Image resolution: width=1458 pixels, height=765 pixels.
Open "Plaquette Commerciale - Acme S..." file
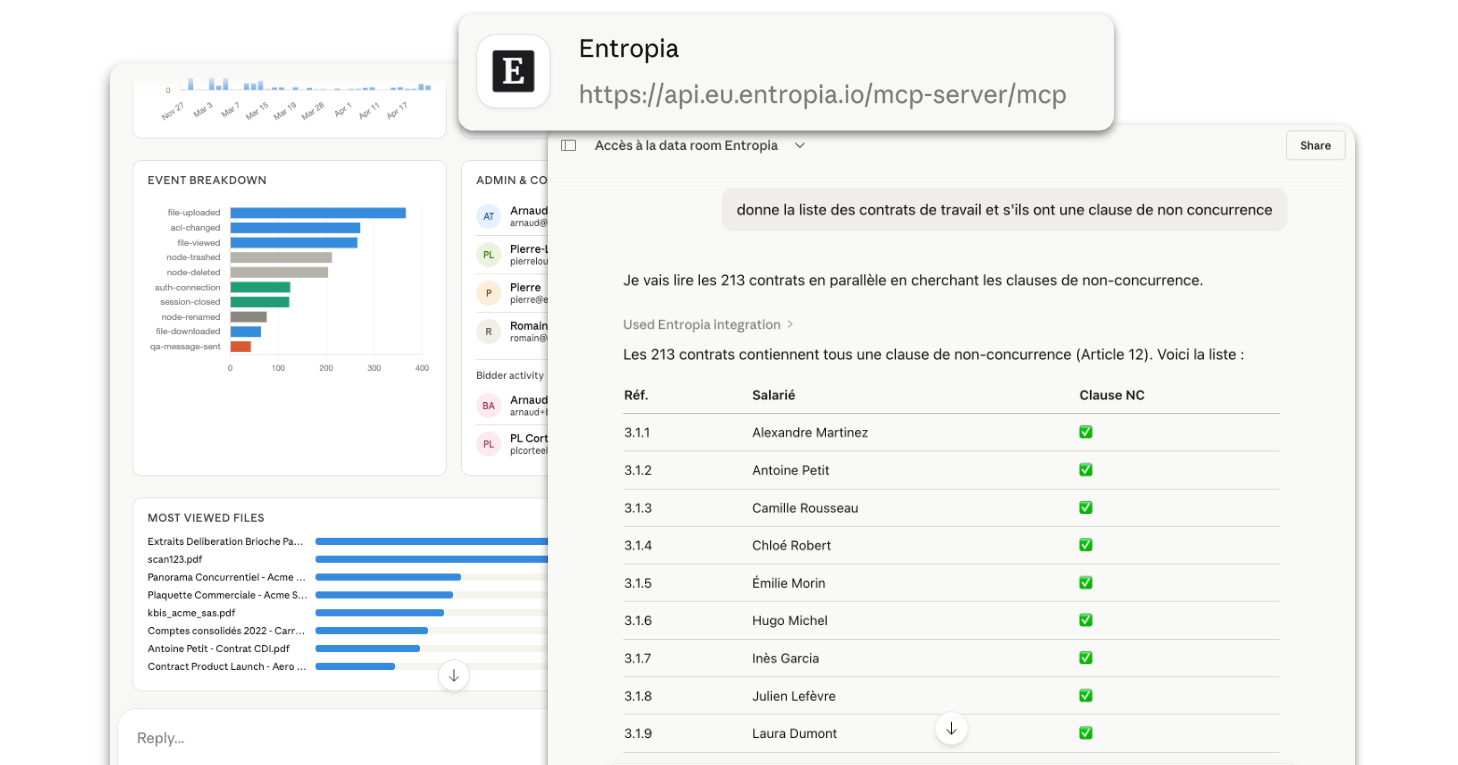(226, 595)
